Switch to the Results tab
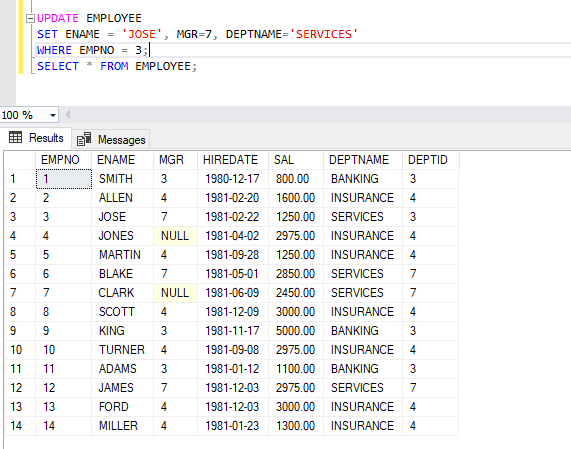Screen dimensions: 571x449 (36, 138)
